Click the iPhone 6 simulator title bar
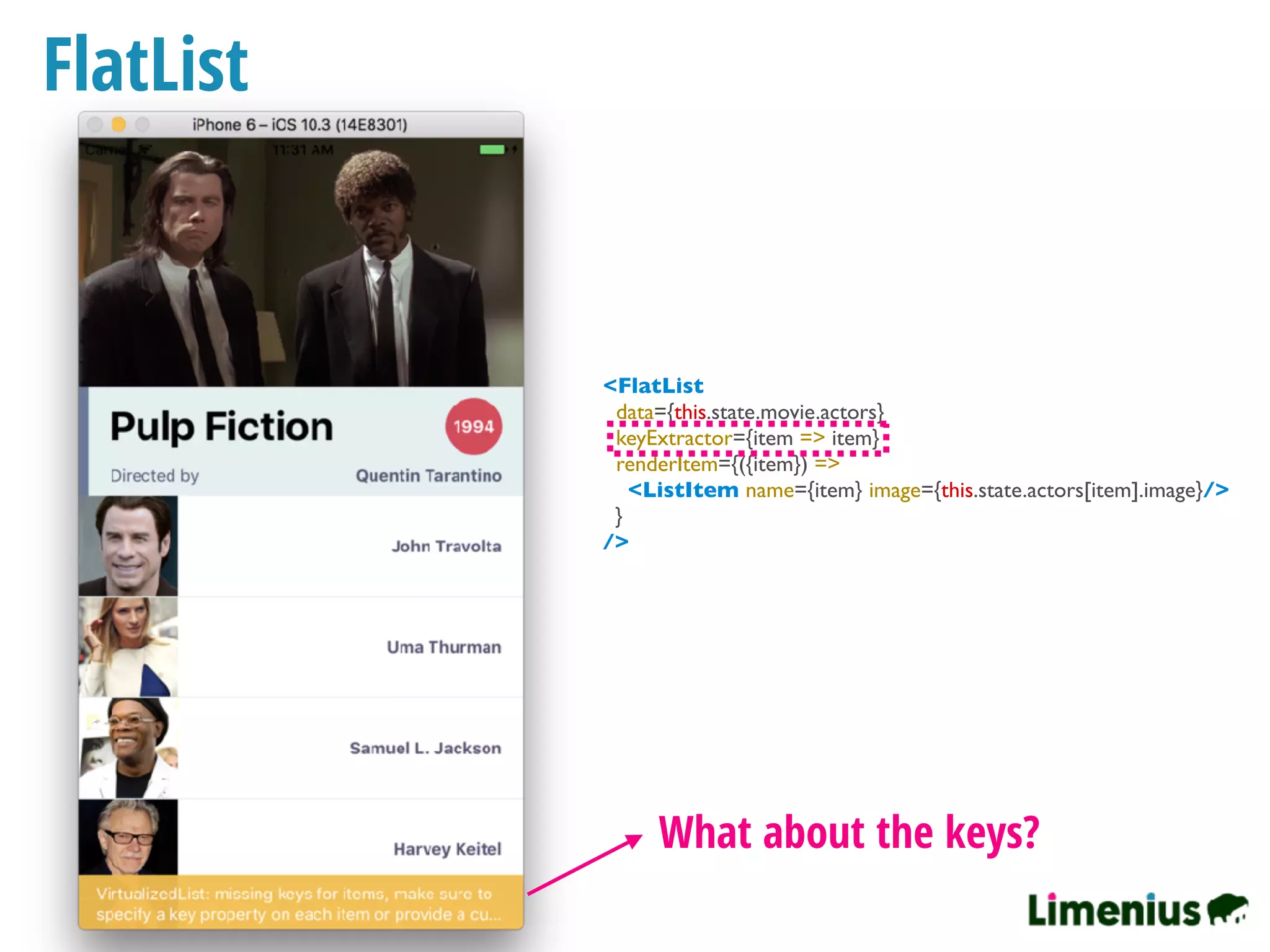 (x=300, y=125)
